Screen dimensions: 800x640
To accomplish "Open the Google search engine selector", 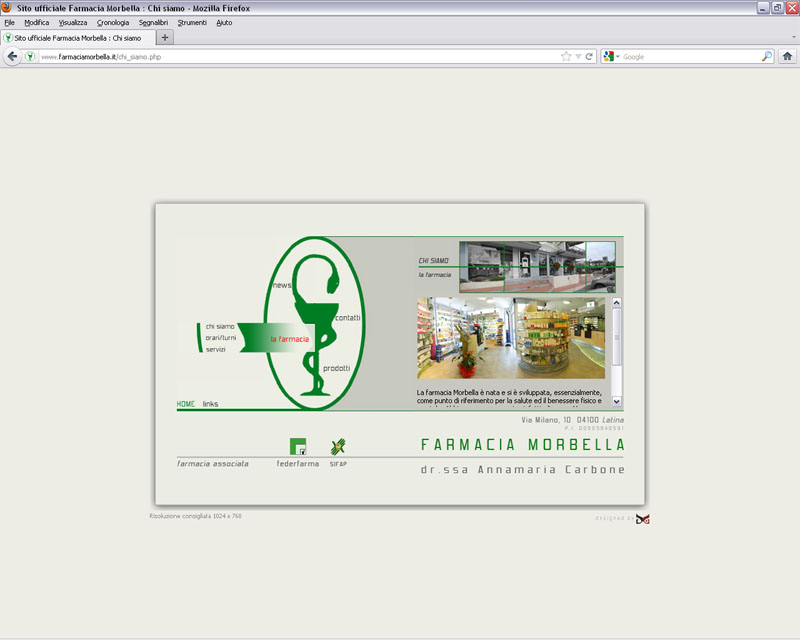I will 611,57.
